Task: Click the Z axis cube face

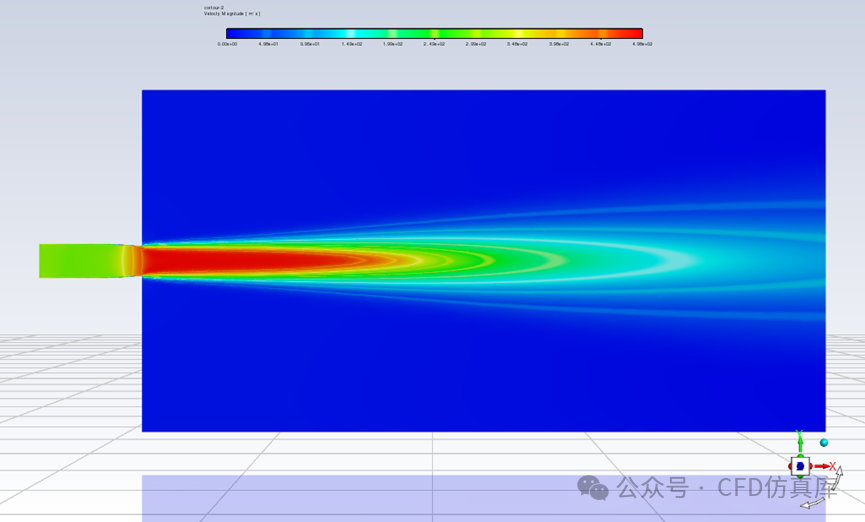Action: coord(800,466)
